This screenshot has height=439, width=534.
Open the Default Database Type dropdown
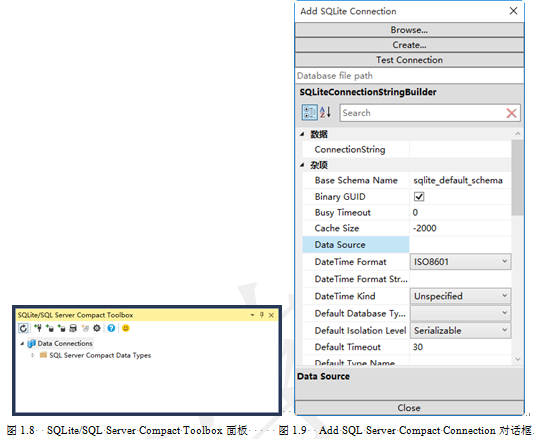tap(460, 313)
